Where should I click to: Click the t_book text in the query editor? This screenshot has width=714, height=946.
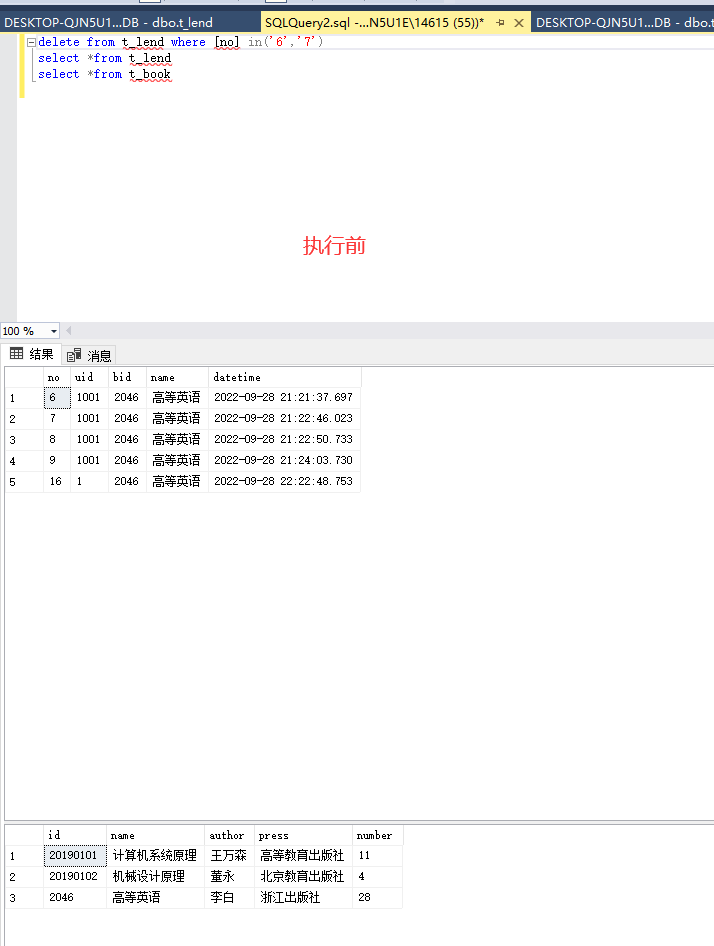pos(150,74)
